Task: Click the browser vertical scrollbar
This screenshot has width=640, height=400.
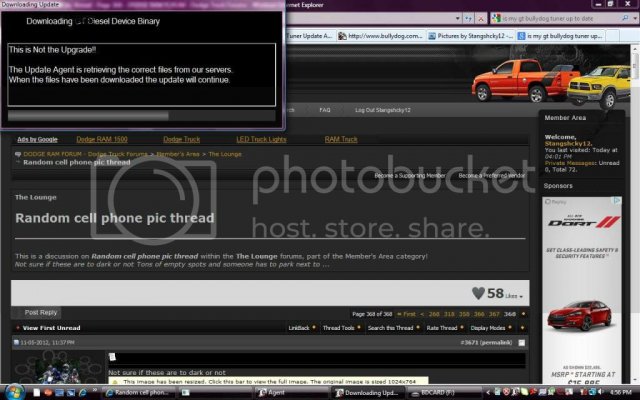Action: click(x=635, y=212)
